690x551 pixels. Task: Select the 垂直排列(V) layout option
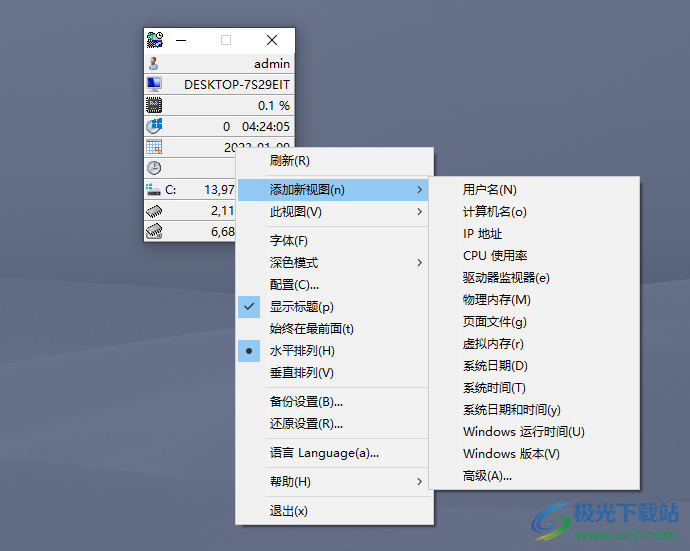click(x=334, y=373)
